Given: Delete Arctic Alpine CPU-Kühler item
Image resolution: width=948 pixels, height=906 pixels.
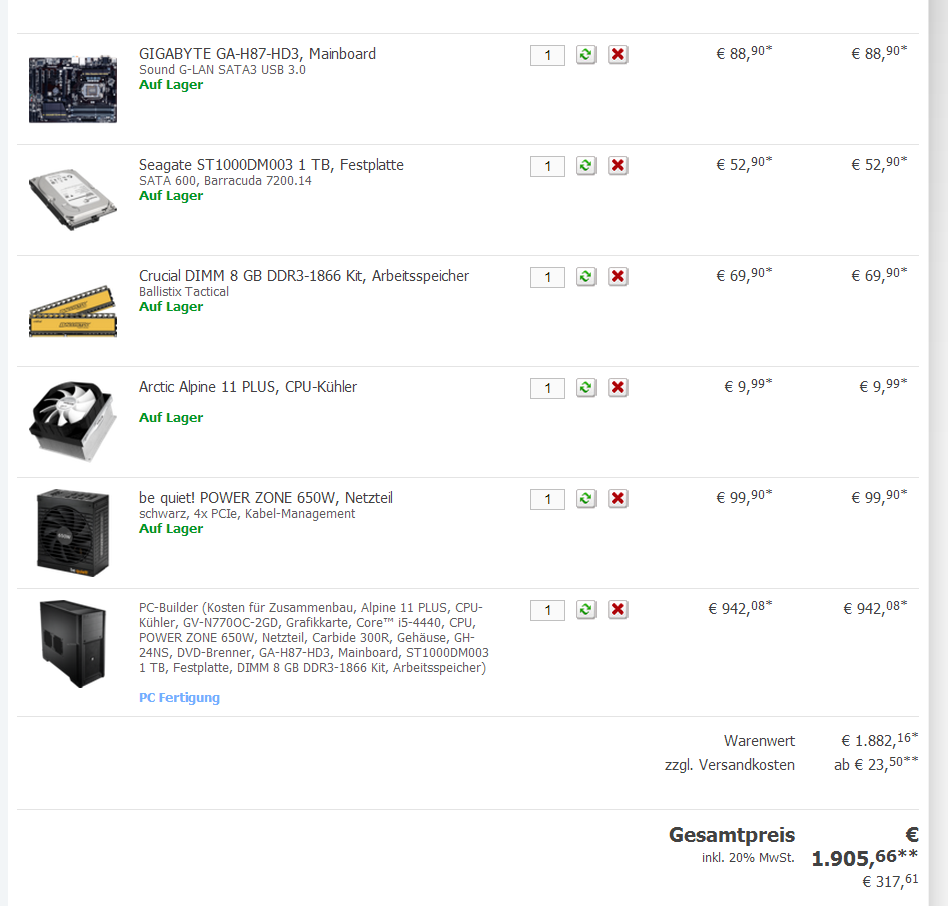Looking at the screenshot, I should [618, 387].
